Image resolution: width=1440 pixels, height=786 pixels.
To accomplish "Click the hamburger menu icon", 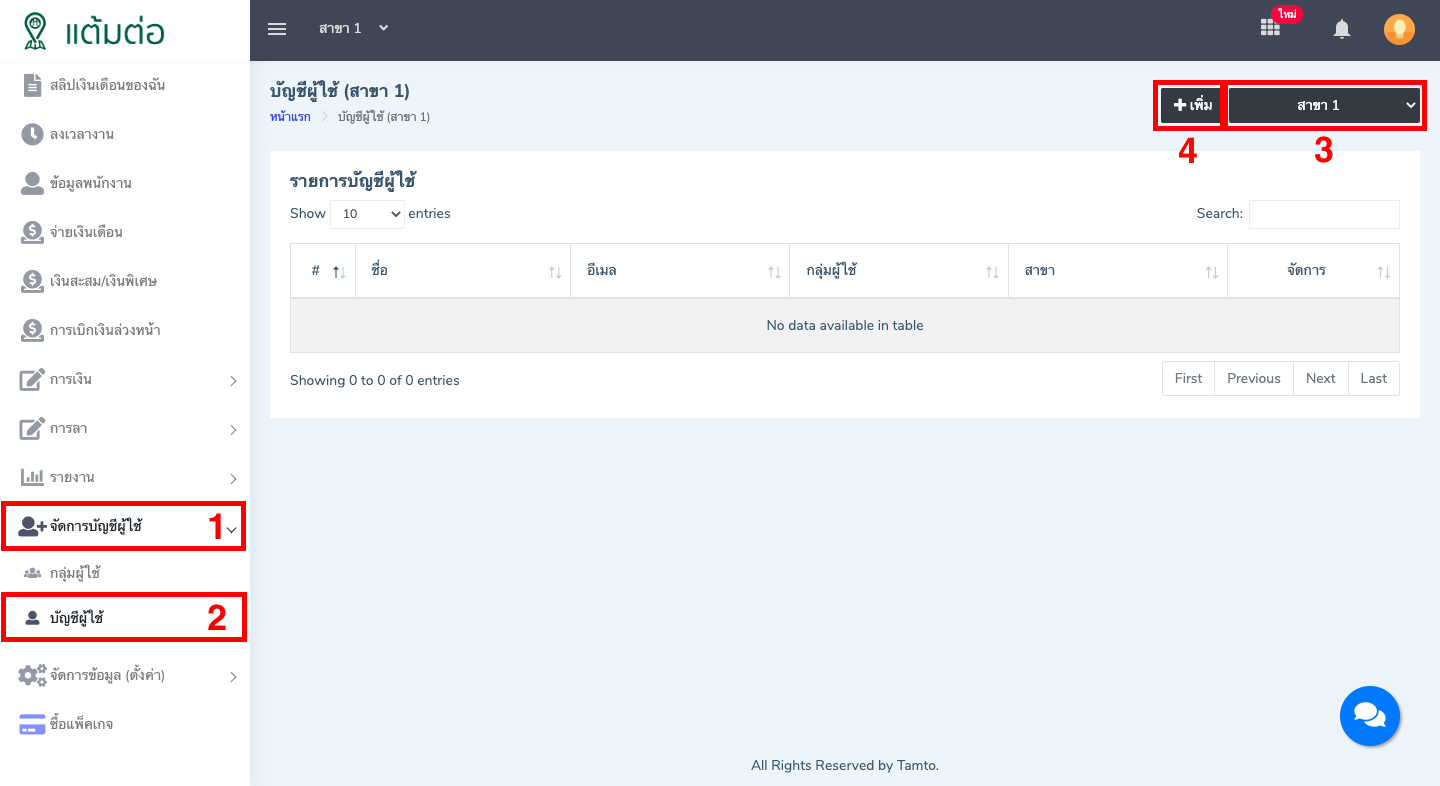I will pos(277,29).
